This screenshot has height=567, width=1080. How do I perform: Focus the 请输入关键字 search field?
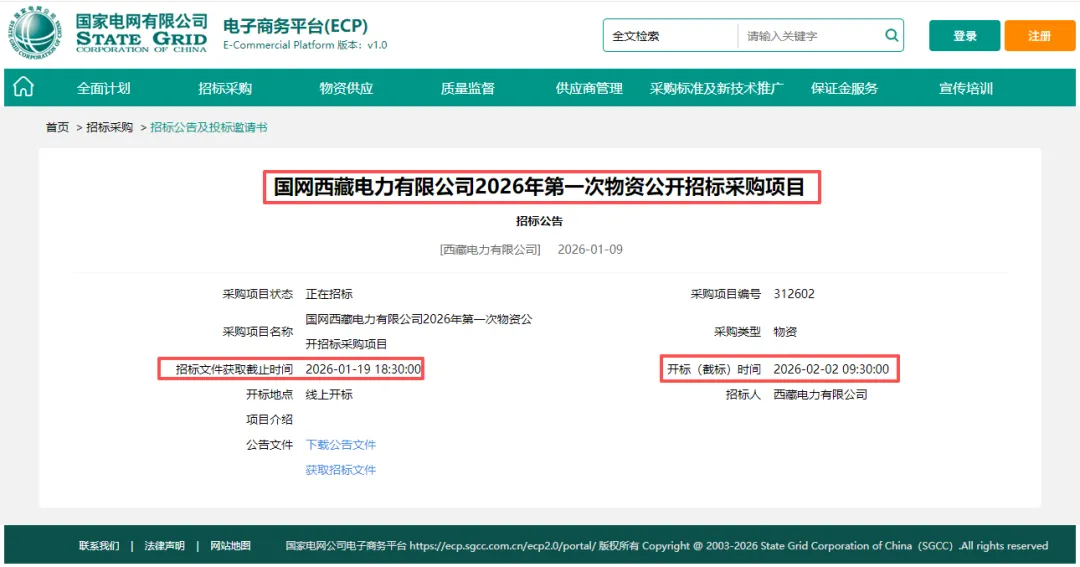811,36
